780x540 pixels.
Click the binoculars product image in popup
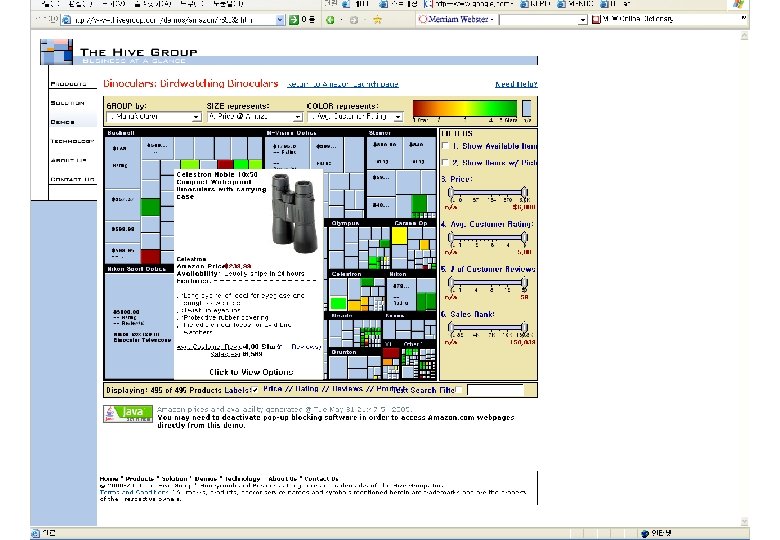click(x=294, y=213)
